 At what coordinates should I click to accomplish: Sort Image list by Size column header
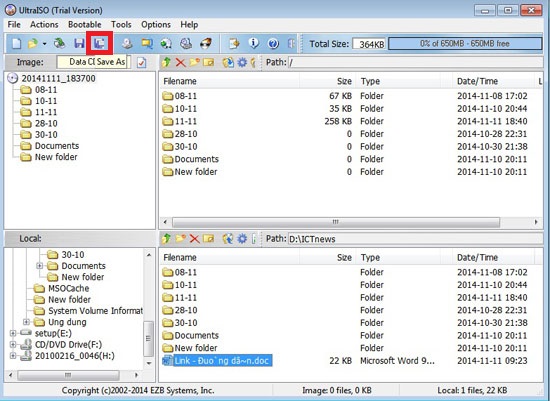(x=328, y=81)
